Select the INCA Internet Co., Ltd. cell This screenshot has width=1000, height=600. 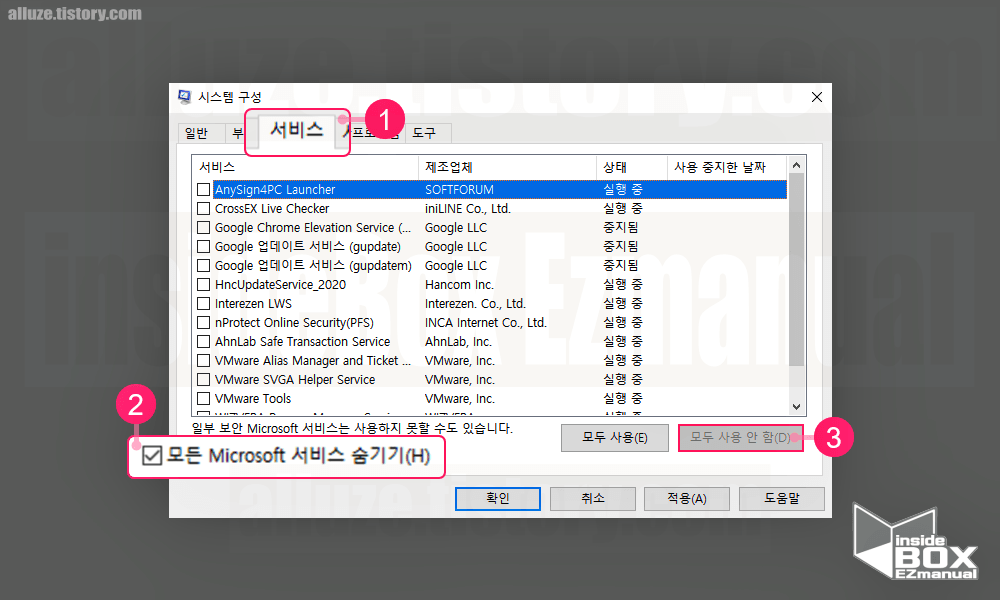pyautogui.click(x=485, y=323)
